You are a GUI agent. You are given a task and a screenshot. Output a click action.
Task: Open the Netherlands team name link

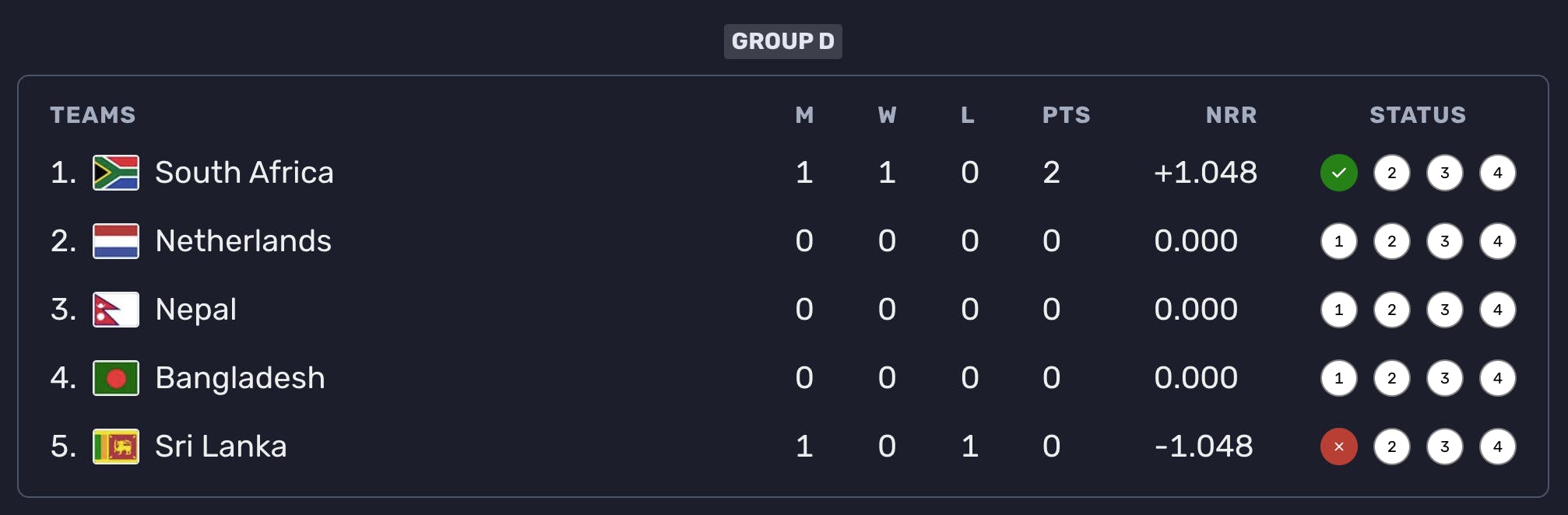click(x=243, y=241)
